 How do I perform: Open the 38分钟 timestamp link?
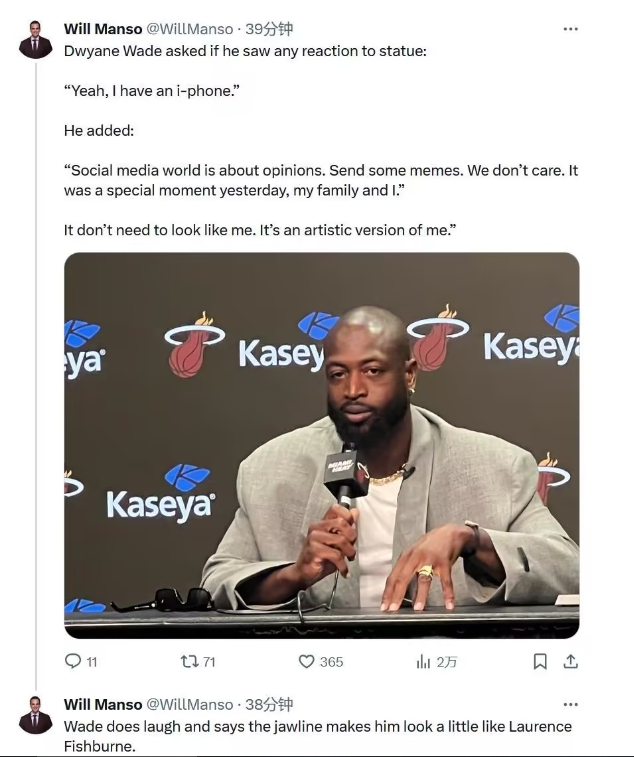[x=270, y=704]
